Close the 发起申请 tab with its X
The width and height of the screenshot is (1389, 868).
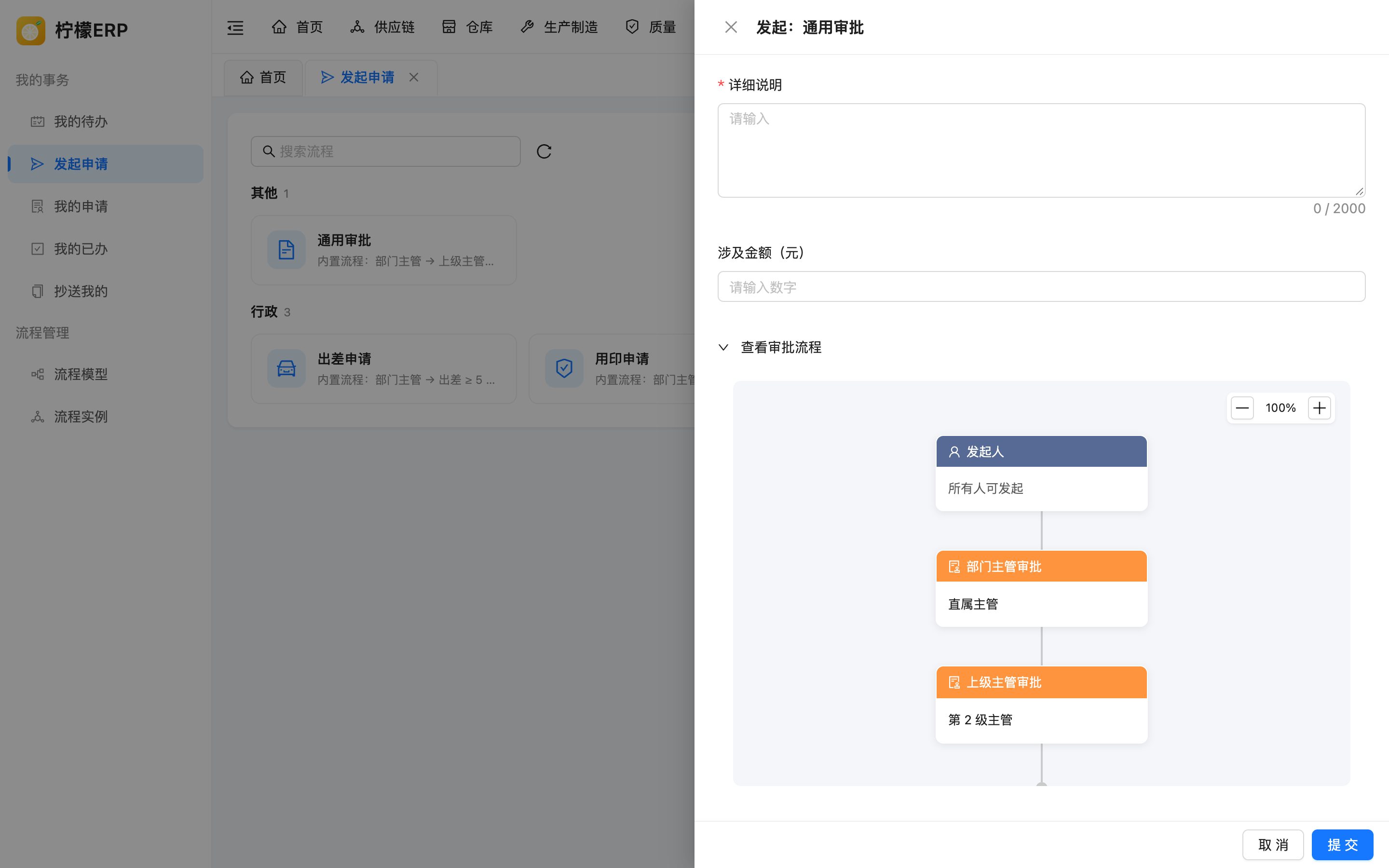[x=414, y=78]
